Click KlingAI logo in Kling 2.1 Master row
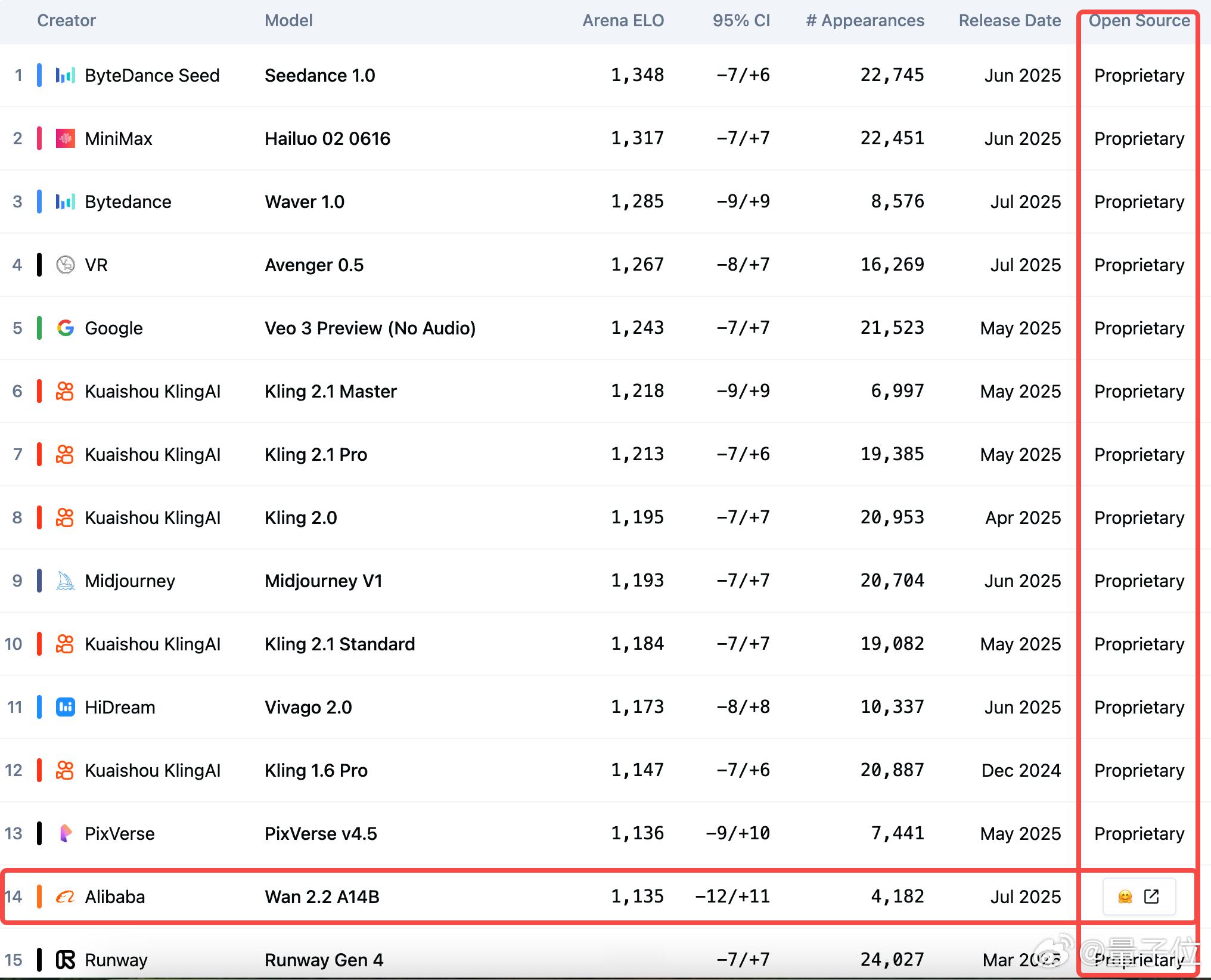The width and height of the screenshot is (1211, 980). [65, 392]
